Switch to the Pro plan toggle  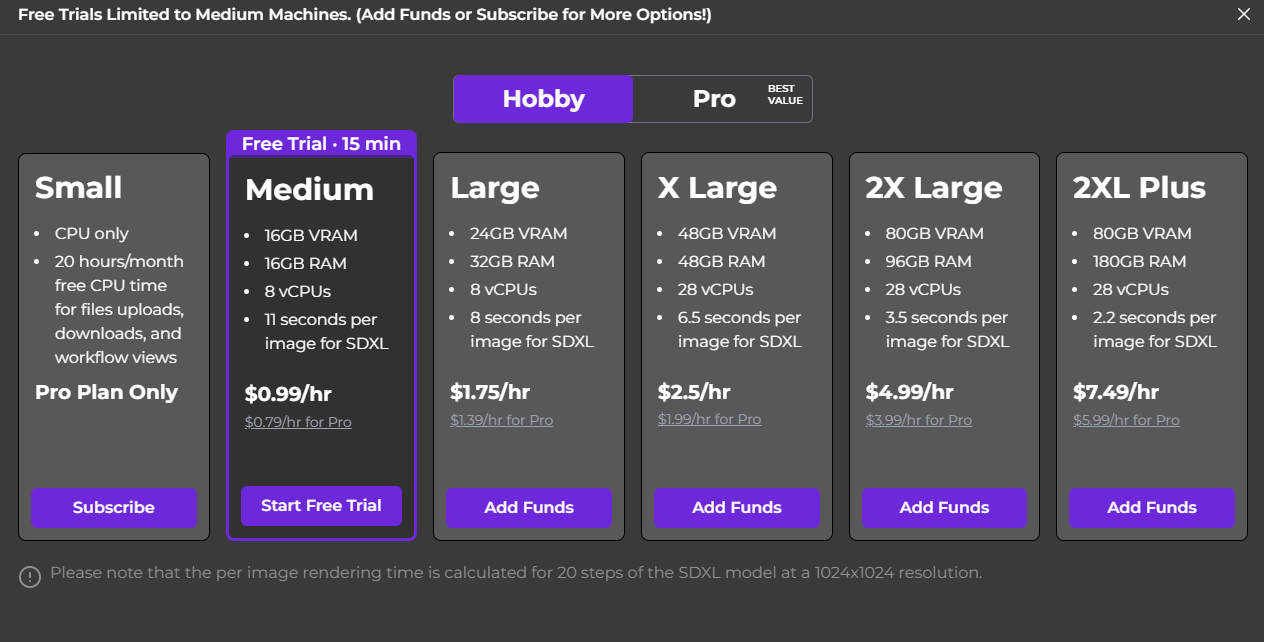point(714,99)
